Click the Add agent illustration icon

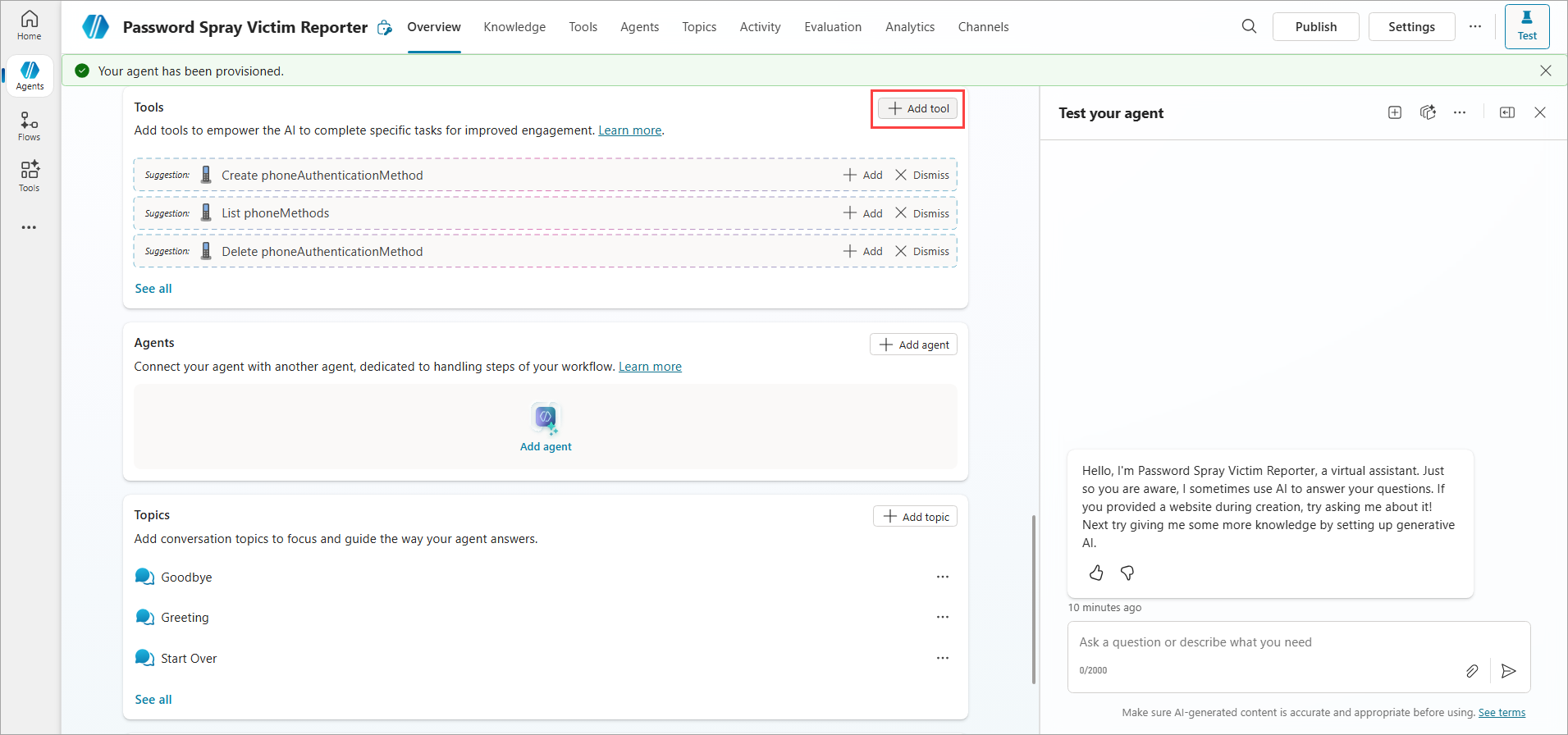(x=546, y=418)
